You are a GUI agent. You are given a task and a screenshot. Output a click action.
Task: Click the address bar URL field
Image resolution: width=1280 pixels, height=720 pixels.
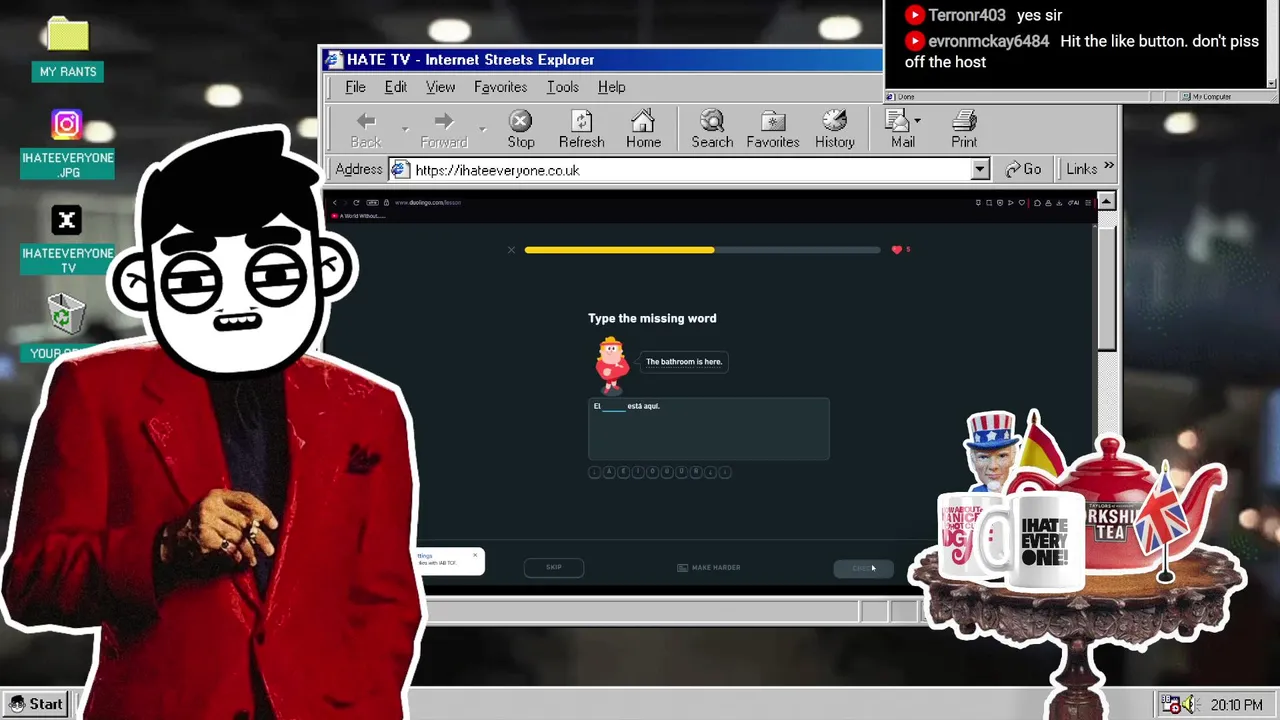690,170
